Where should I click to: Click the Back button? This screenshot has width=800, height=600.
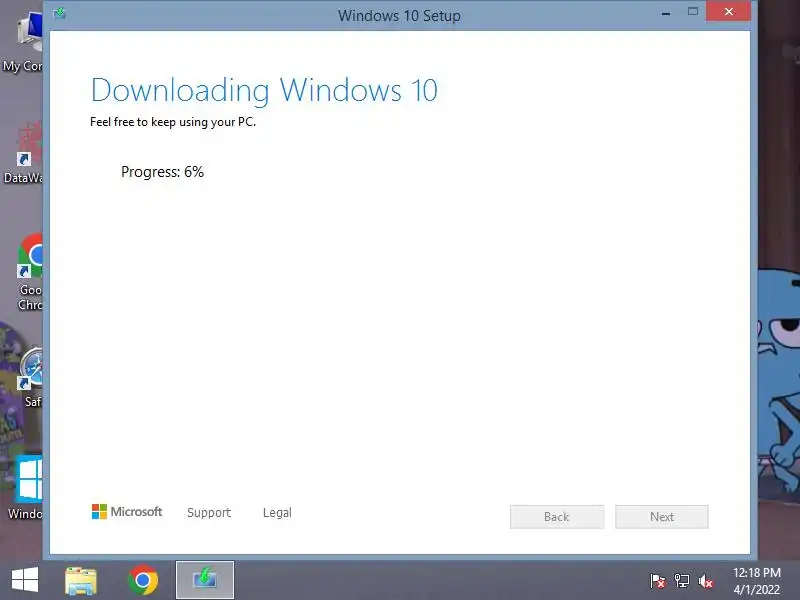[x=557, y=517]
